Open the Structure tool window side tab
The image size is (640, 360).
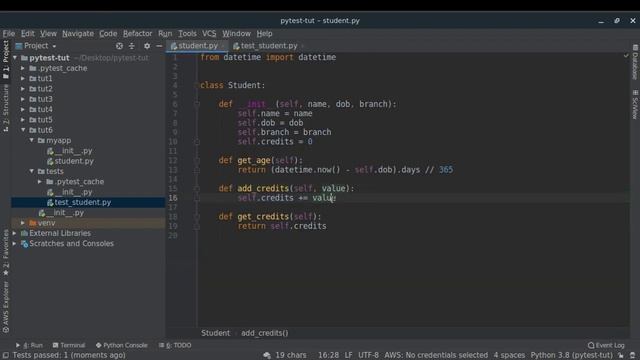[x=6, y=108]
